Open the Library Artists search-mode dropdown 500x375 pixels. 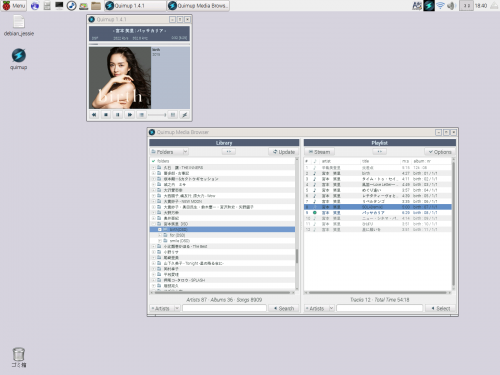[x=165, y=308]
